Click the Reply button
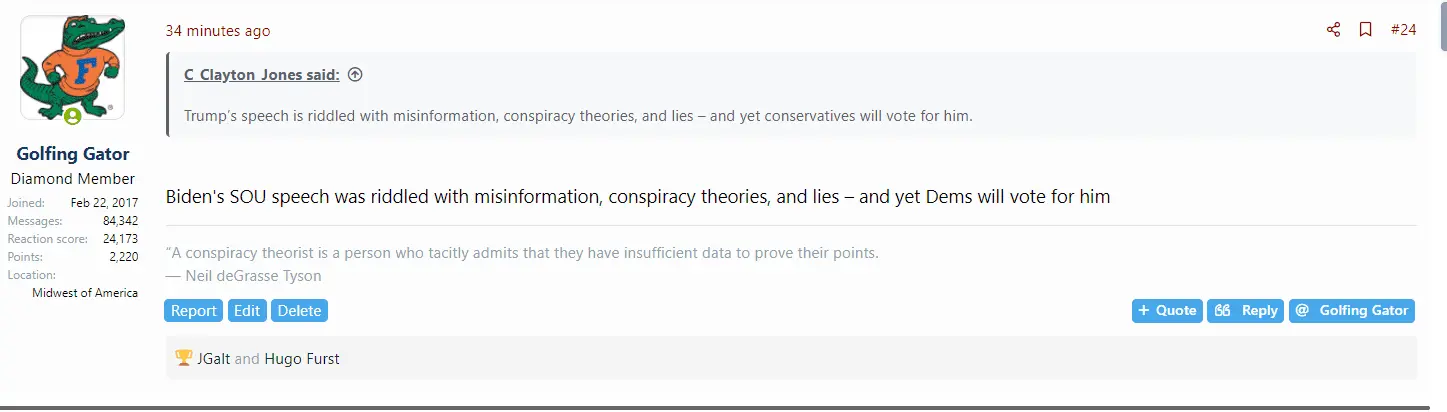This screenshot has width=1447, height=412. coord(1246,311)
